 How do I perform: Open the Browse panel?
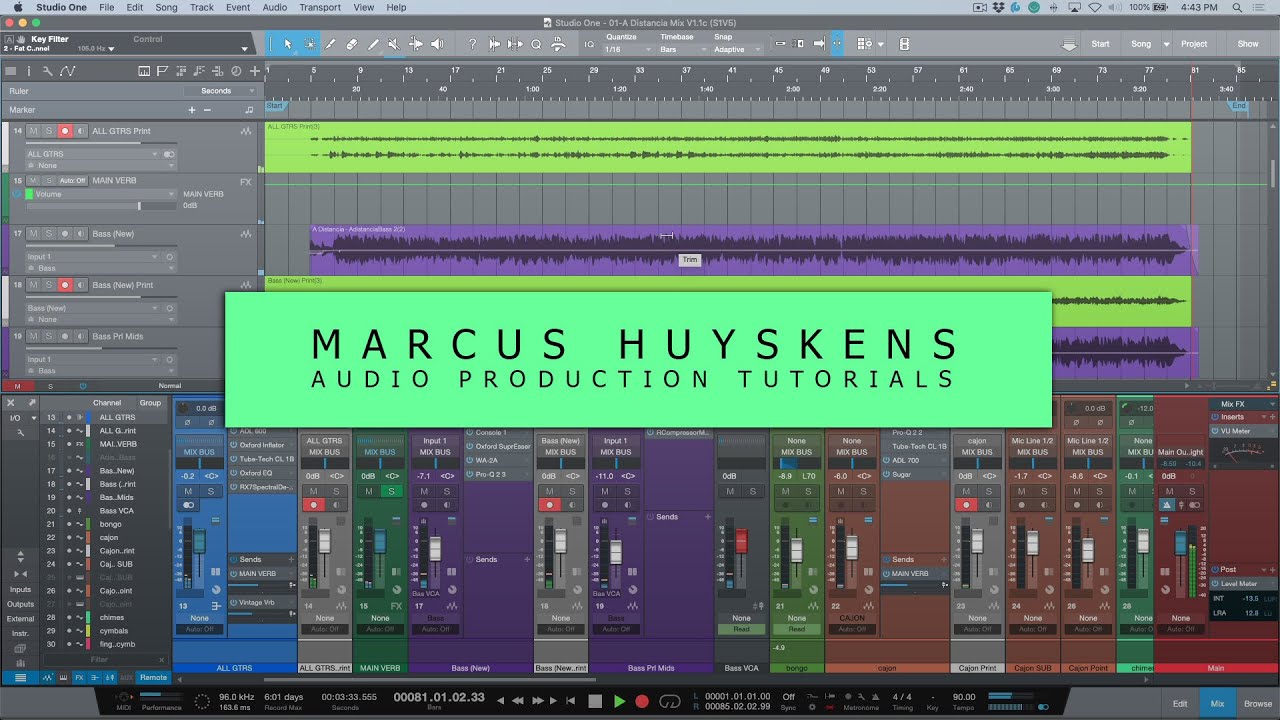(1258, 703)
